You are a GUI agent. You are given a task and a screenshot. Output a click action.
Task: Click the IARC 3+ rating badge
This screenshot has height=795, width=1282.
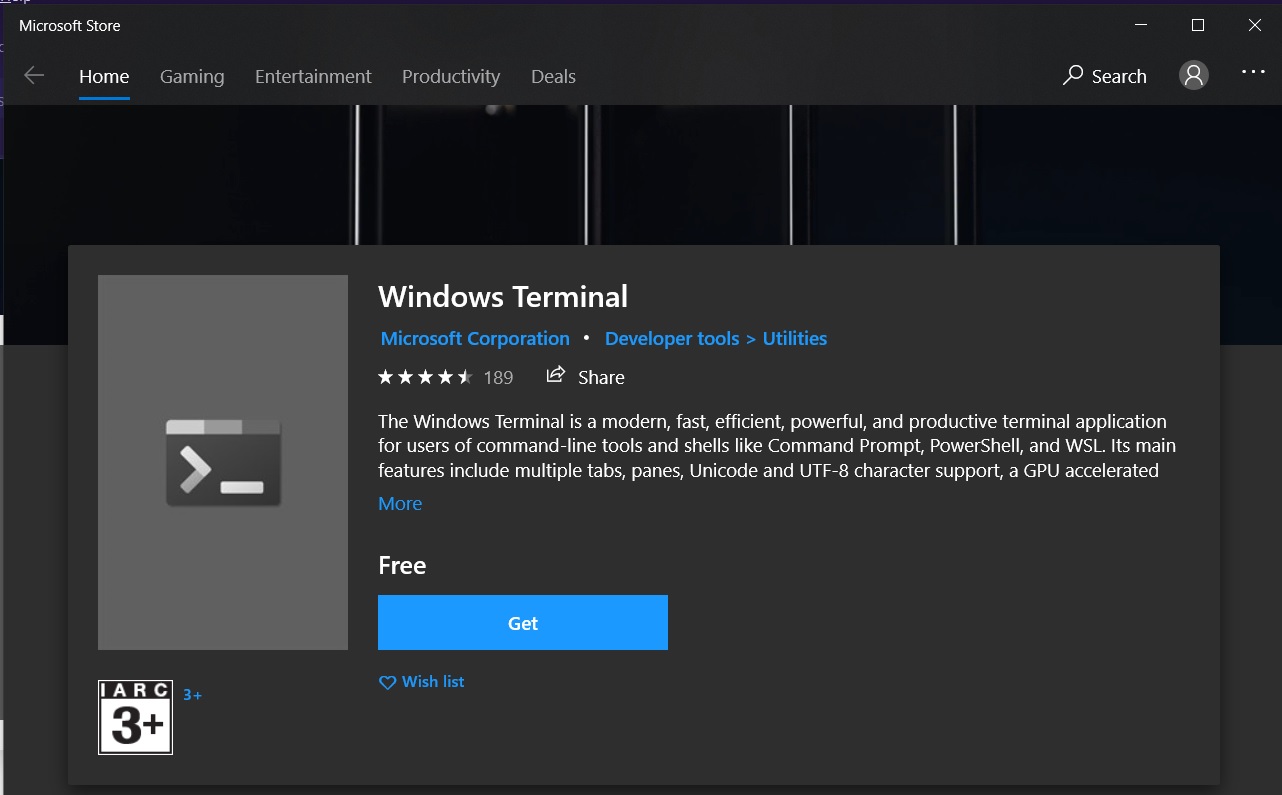coord(135,717)
